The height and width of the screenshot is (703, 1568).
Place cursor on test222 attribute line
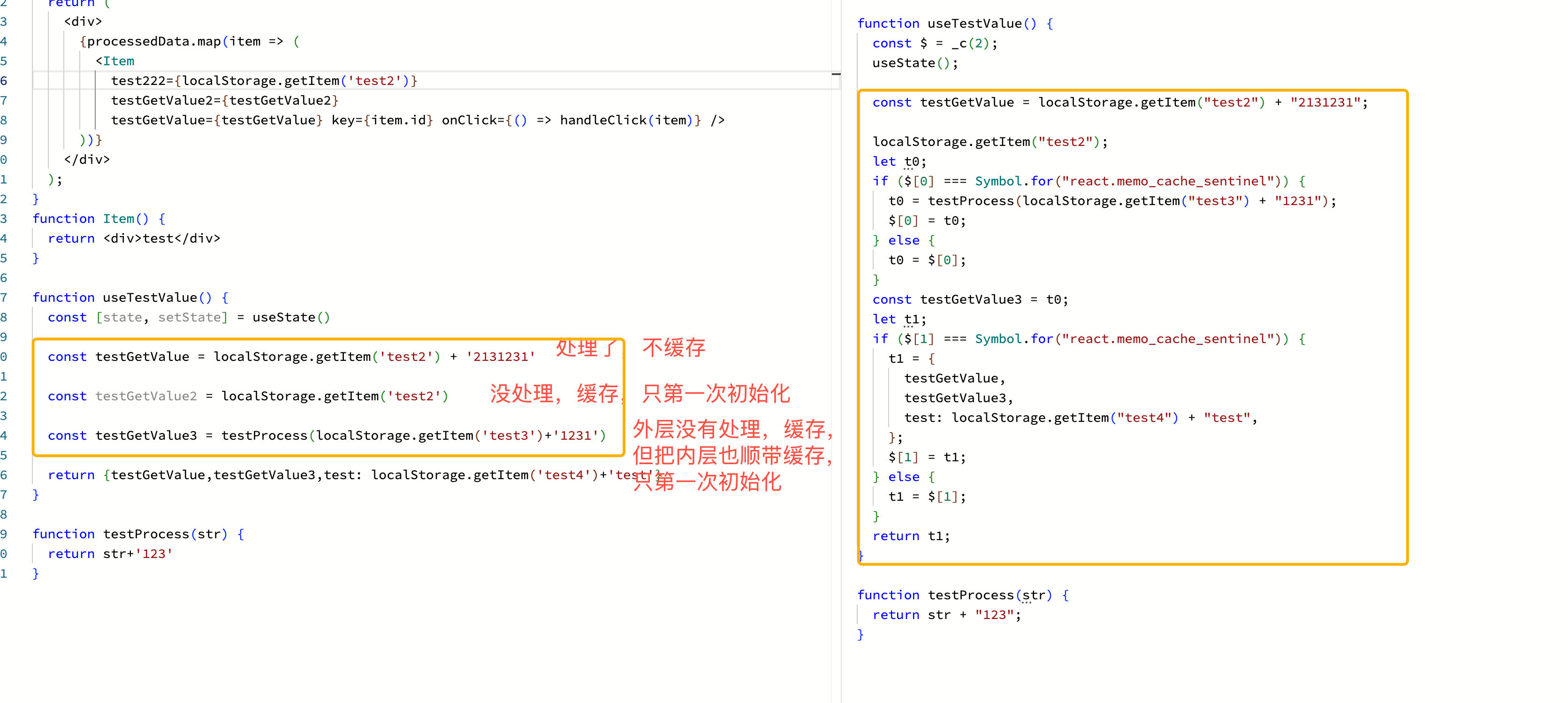(264, 80)
